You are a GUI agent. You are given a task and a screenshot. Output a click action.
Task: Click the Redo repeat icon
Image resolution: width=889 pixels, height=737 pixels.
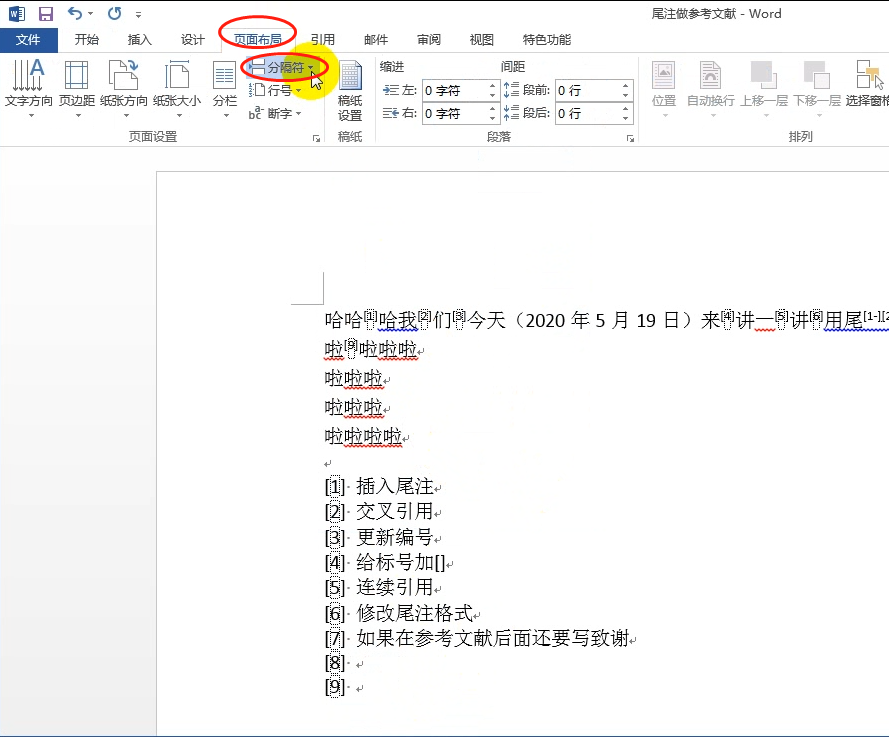coord(115,13)
